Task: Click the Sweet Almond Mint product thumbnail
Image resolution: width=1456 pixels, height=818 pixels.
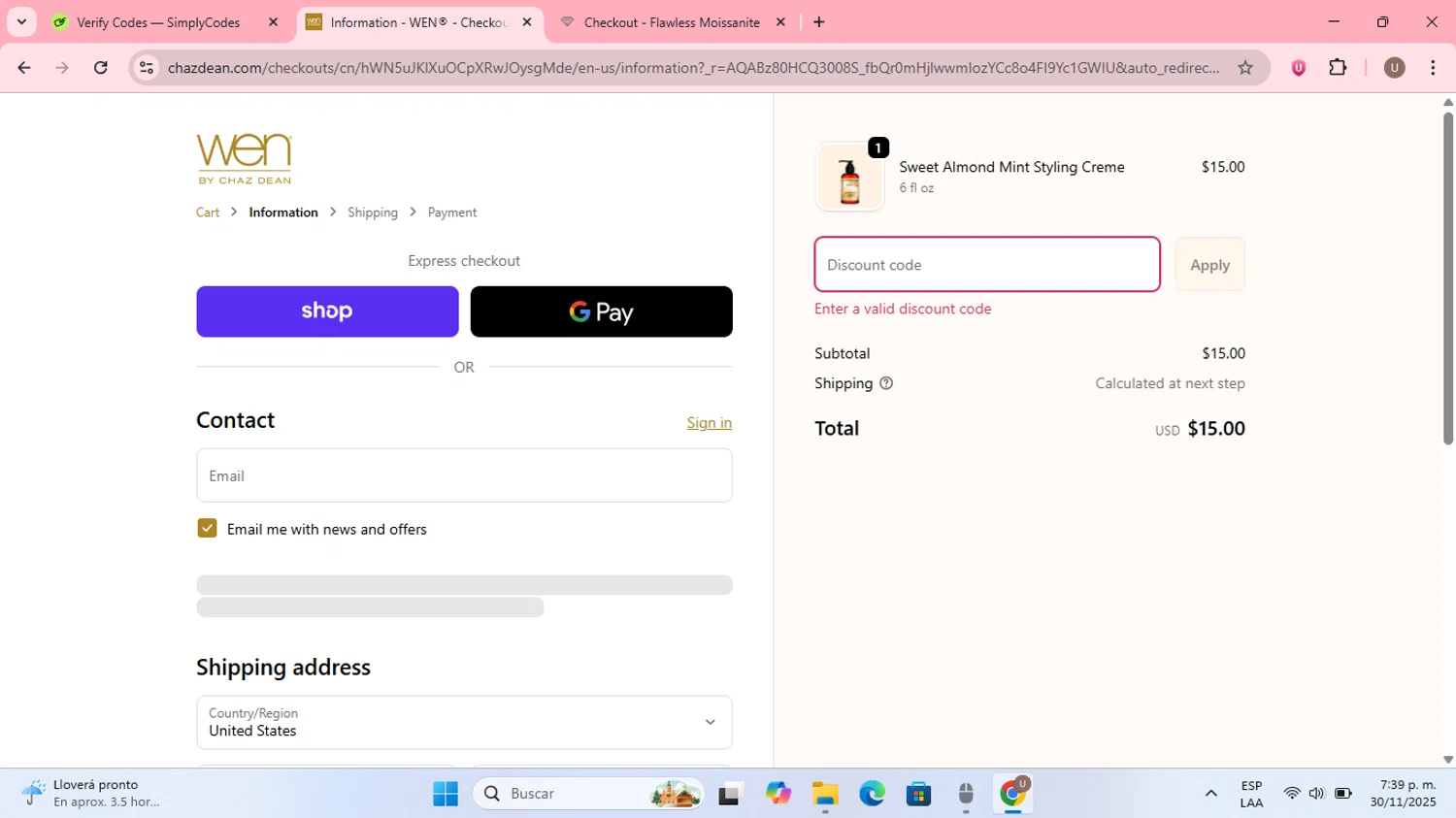Action: point(849,177)
